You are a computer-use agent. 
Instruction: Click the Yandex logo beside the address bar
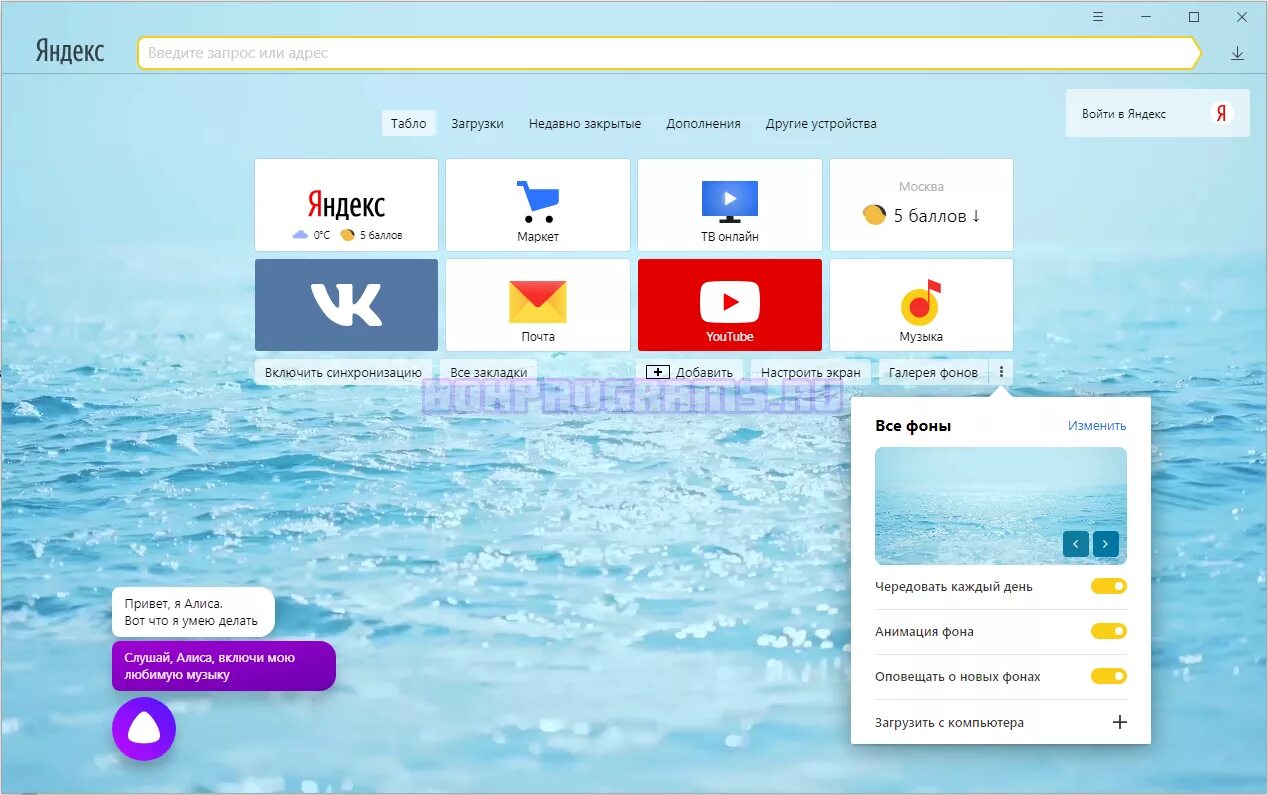[x=69, y=52]
